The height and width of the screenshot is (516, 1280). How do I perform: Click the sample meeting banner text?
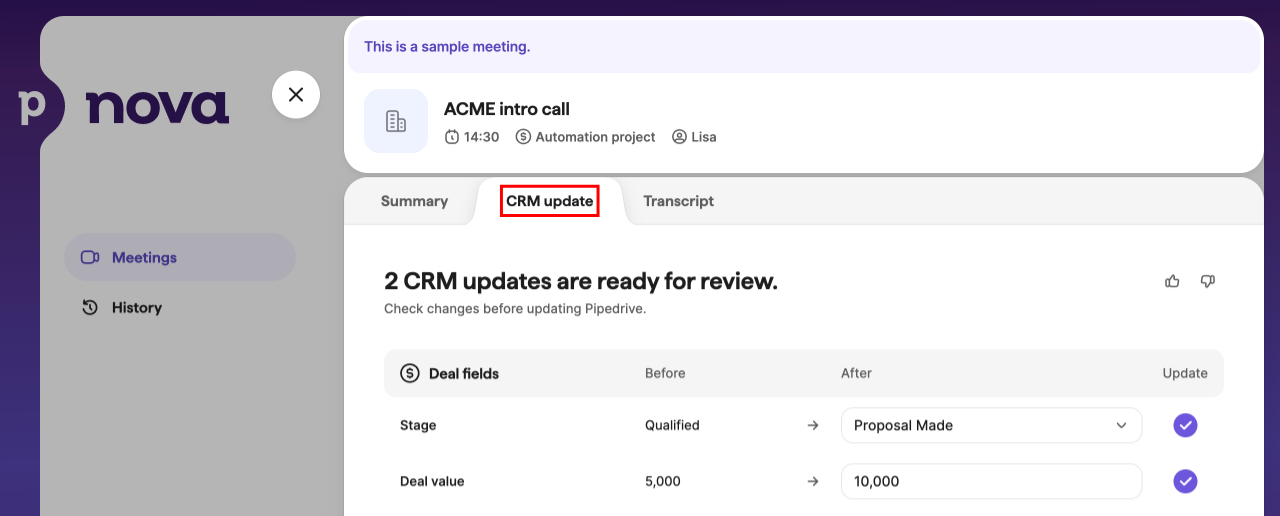[447, 46]
